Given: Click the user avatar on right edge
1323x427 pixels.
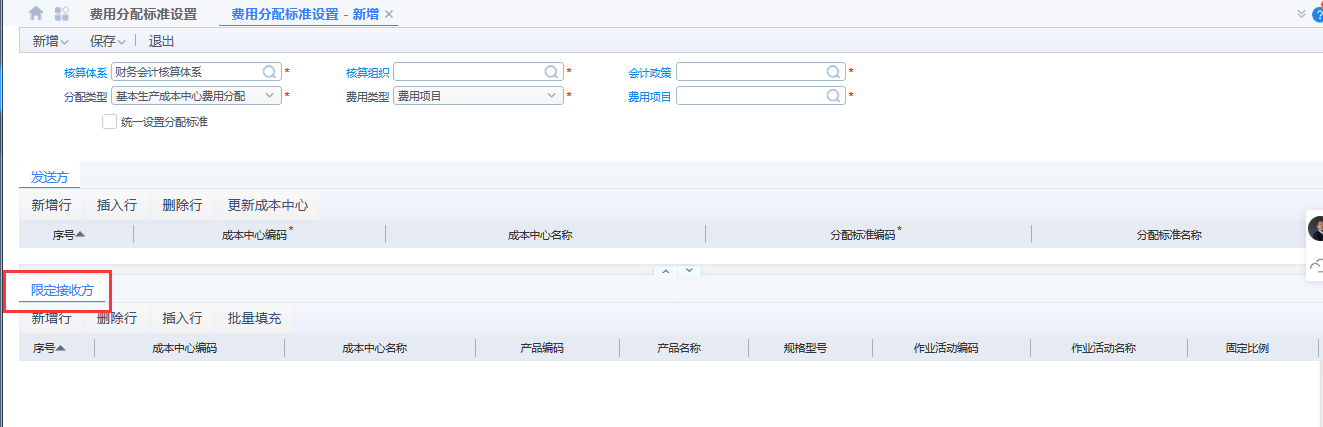Looking at the screenshot, I should pyautogui.click(x=1315, y=228).
